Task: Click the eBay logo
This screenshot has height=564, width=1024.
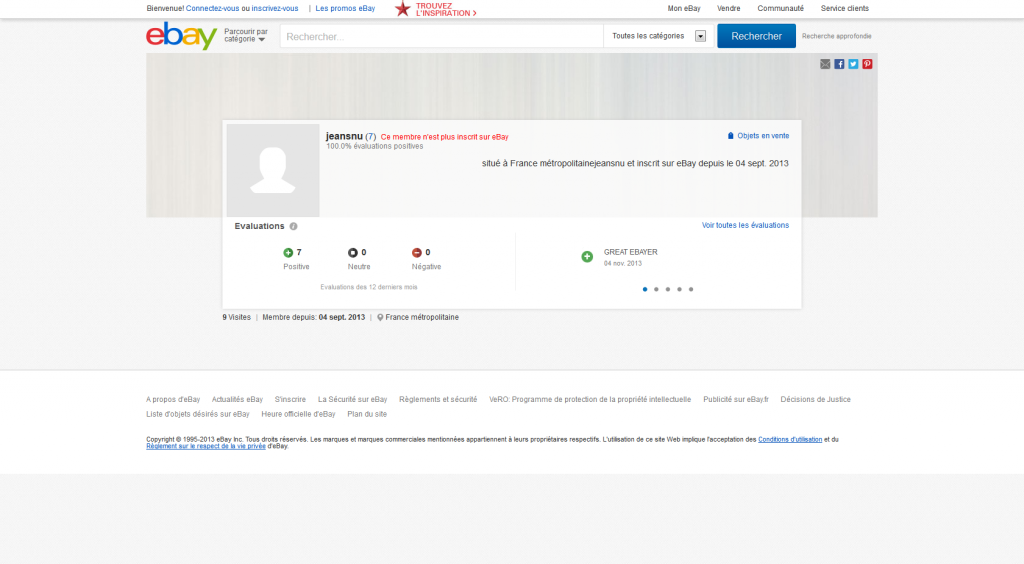Action: tap(182, 36)
